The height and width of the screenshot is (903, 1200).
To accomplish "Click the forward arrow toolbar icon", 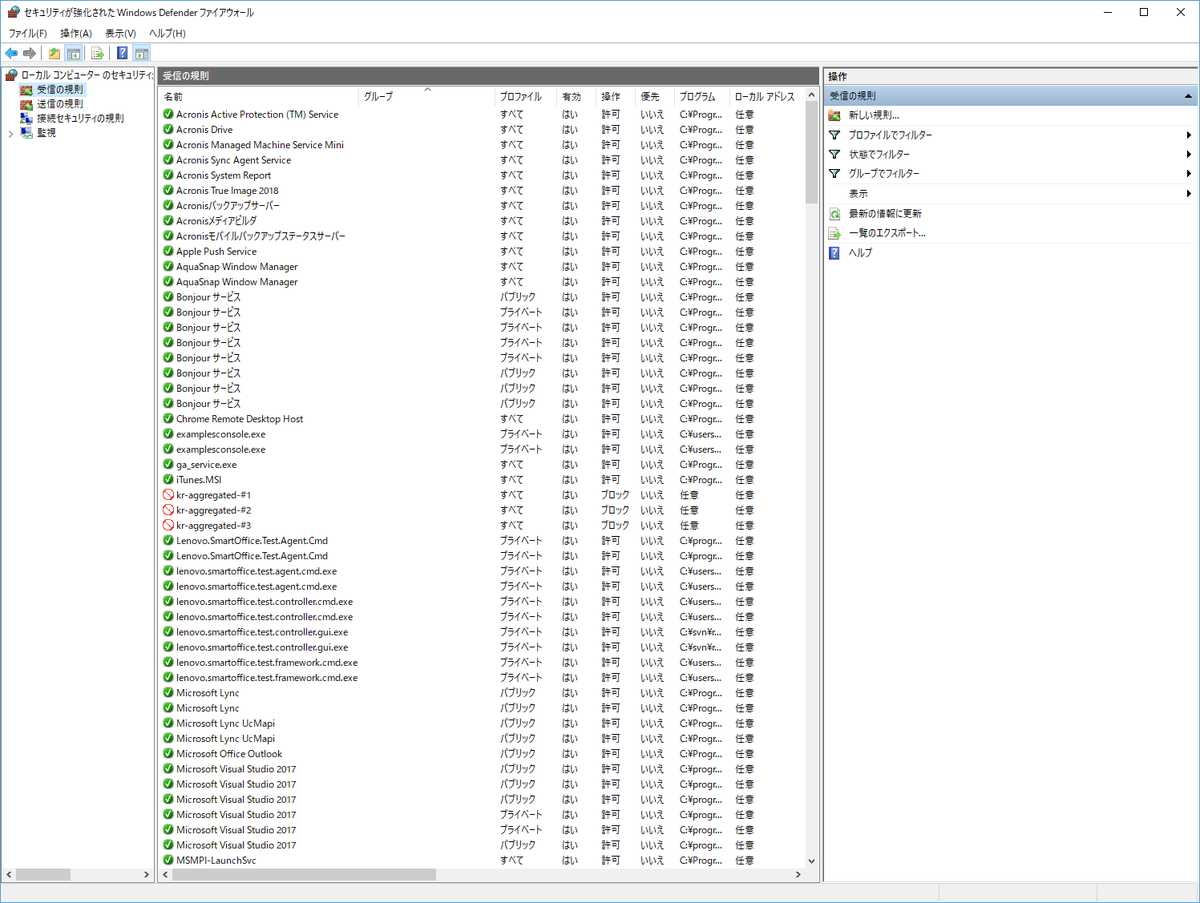I will coord(29,53).
